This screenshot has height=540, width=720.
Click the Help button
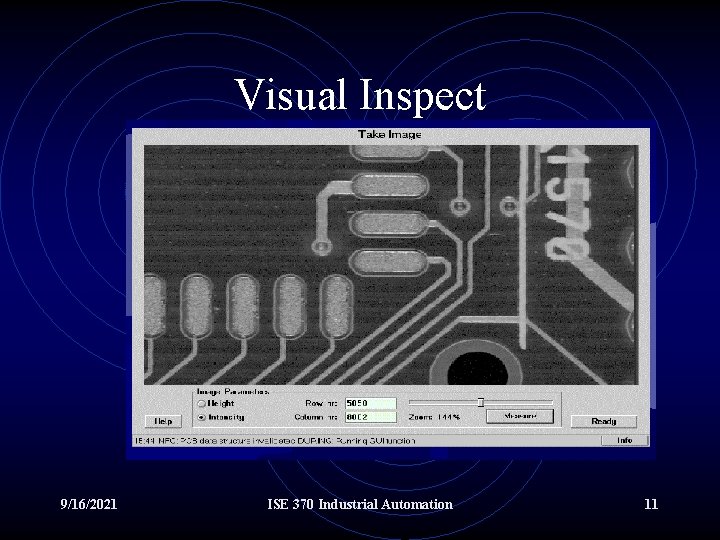click(163, 421)
